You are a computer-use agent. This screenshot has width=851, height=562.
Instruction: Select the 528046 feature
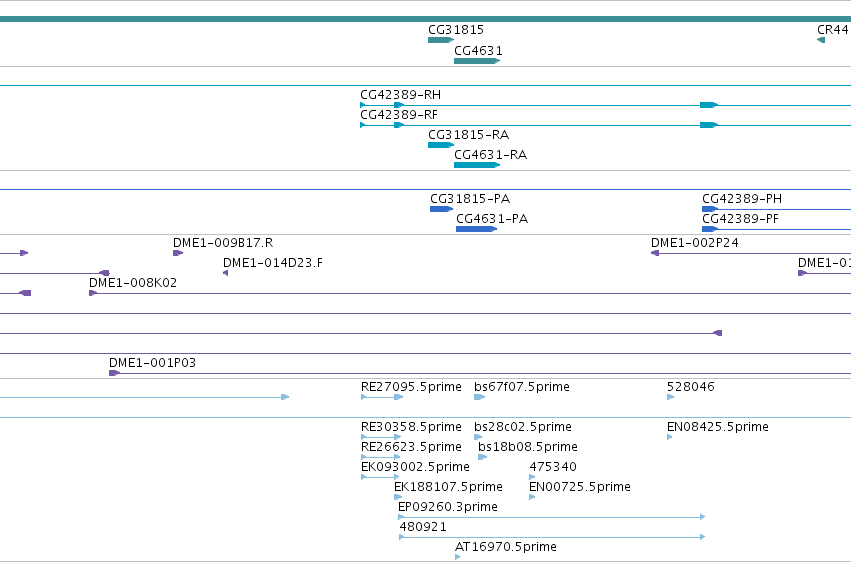(x=670, y=397)
